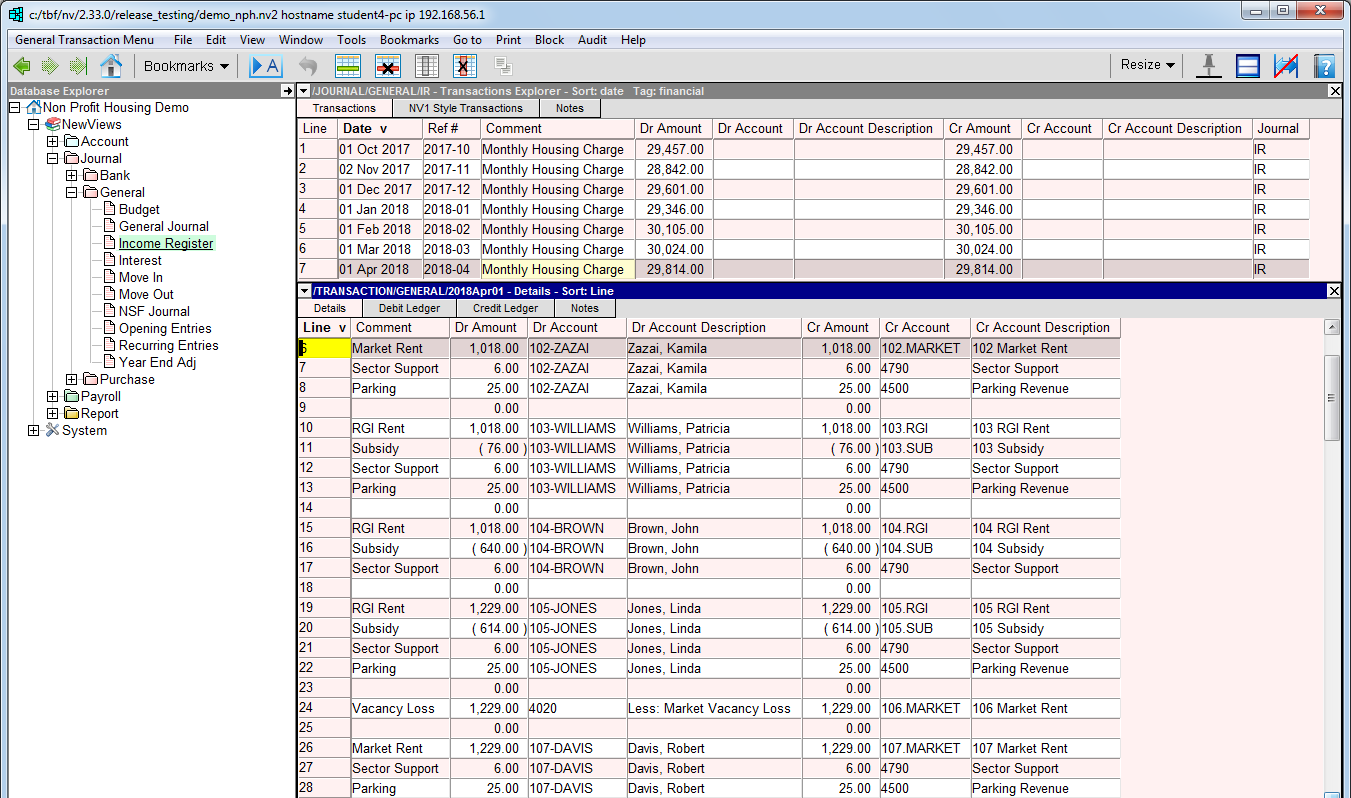Click the delete column icon with red X

point(464,66)
